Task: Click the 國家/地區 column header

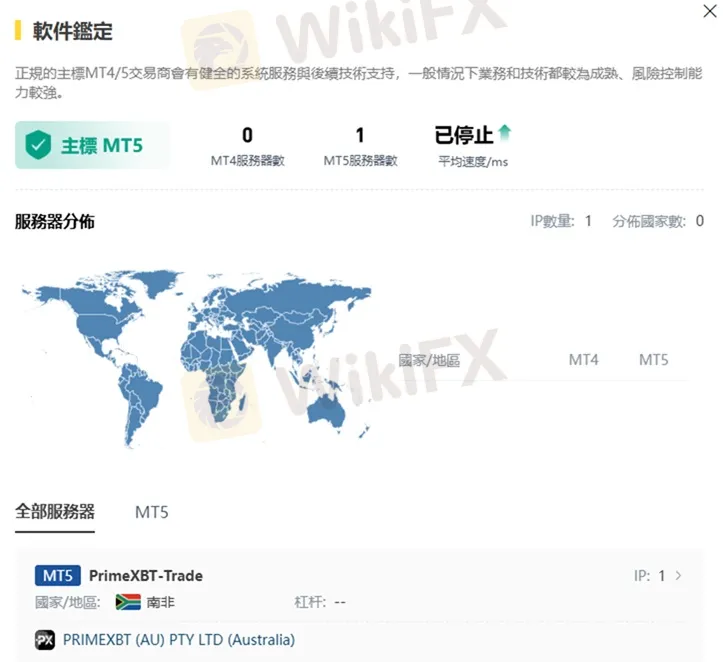Action: pos(429,360)
